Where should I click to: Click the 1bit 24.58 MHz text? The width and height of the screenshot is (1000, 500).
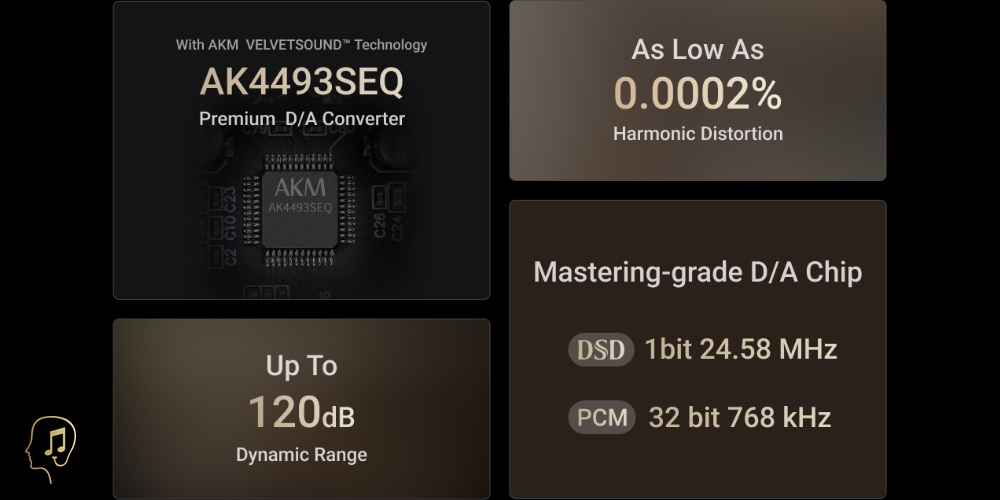coord(740,349)
